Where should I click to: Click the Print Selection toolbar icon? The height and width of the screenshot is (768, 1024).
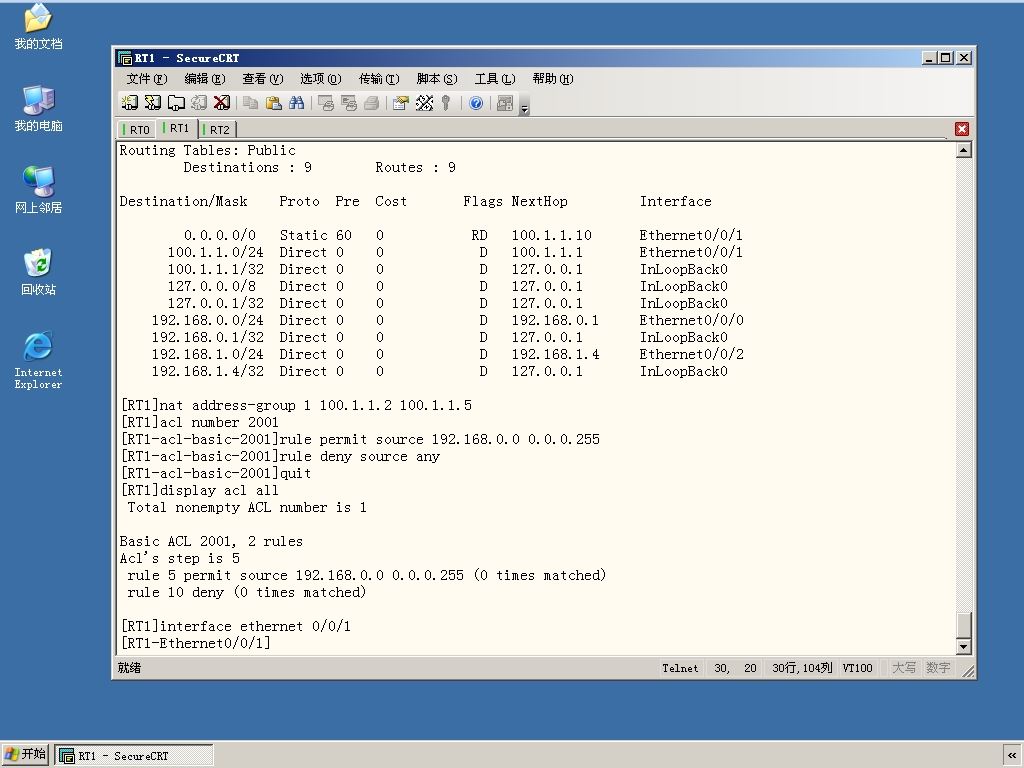click(x=349, y=103)
